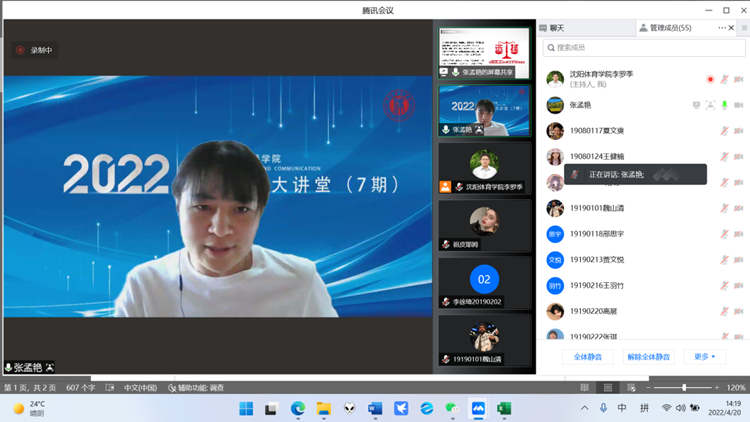Select 张孟艳的屏幕共享 thumbnail

[x=484, y=53]
